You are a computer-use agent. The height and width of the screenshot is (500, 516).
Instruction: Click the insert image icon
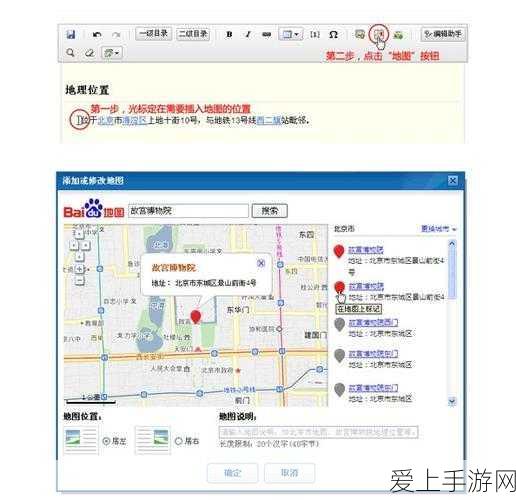pos(360,34)
